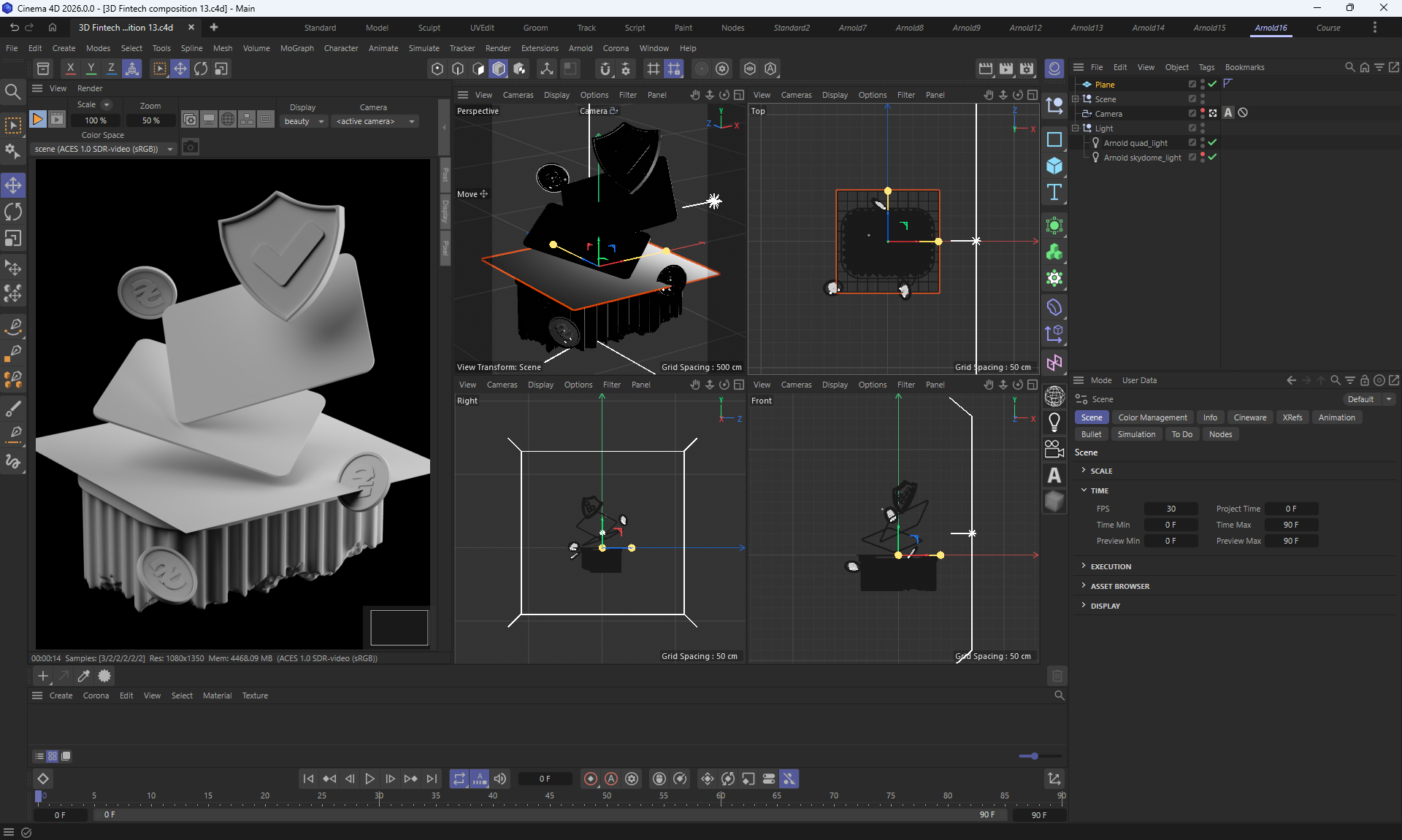Toggle the Arnold skydome_light enable checkmark
The height and width of the screenshot is (840, 1402).
1212,157
